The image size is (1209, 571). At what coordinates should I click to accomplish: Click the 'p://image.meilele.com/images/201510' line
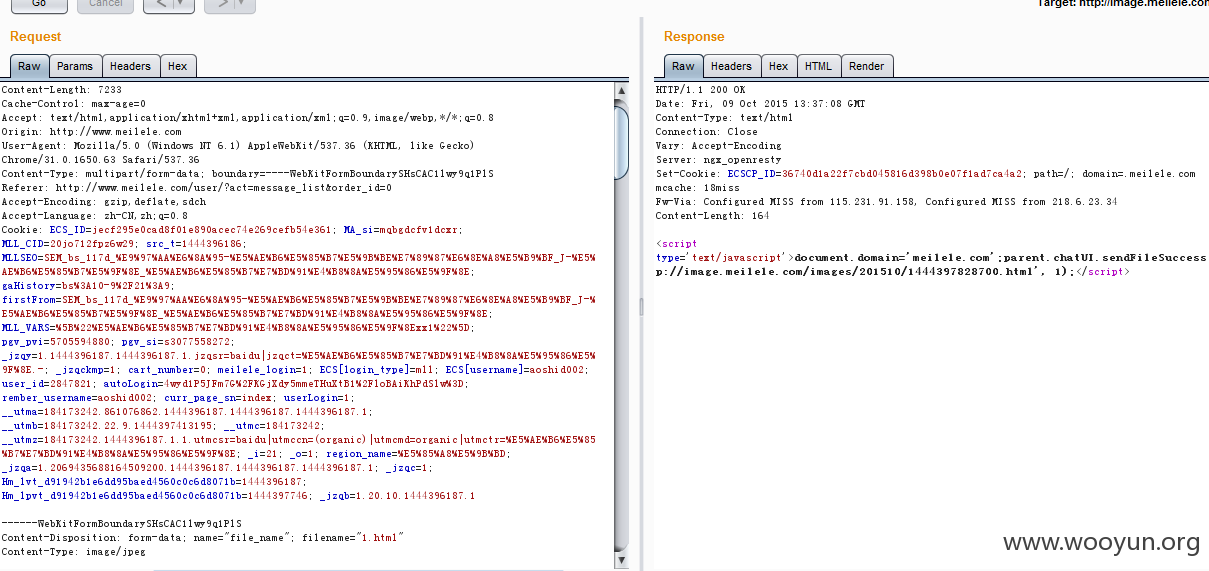click(892, 272)
